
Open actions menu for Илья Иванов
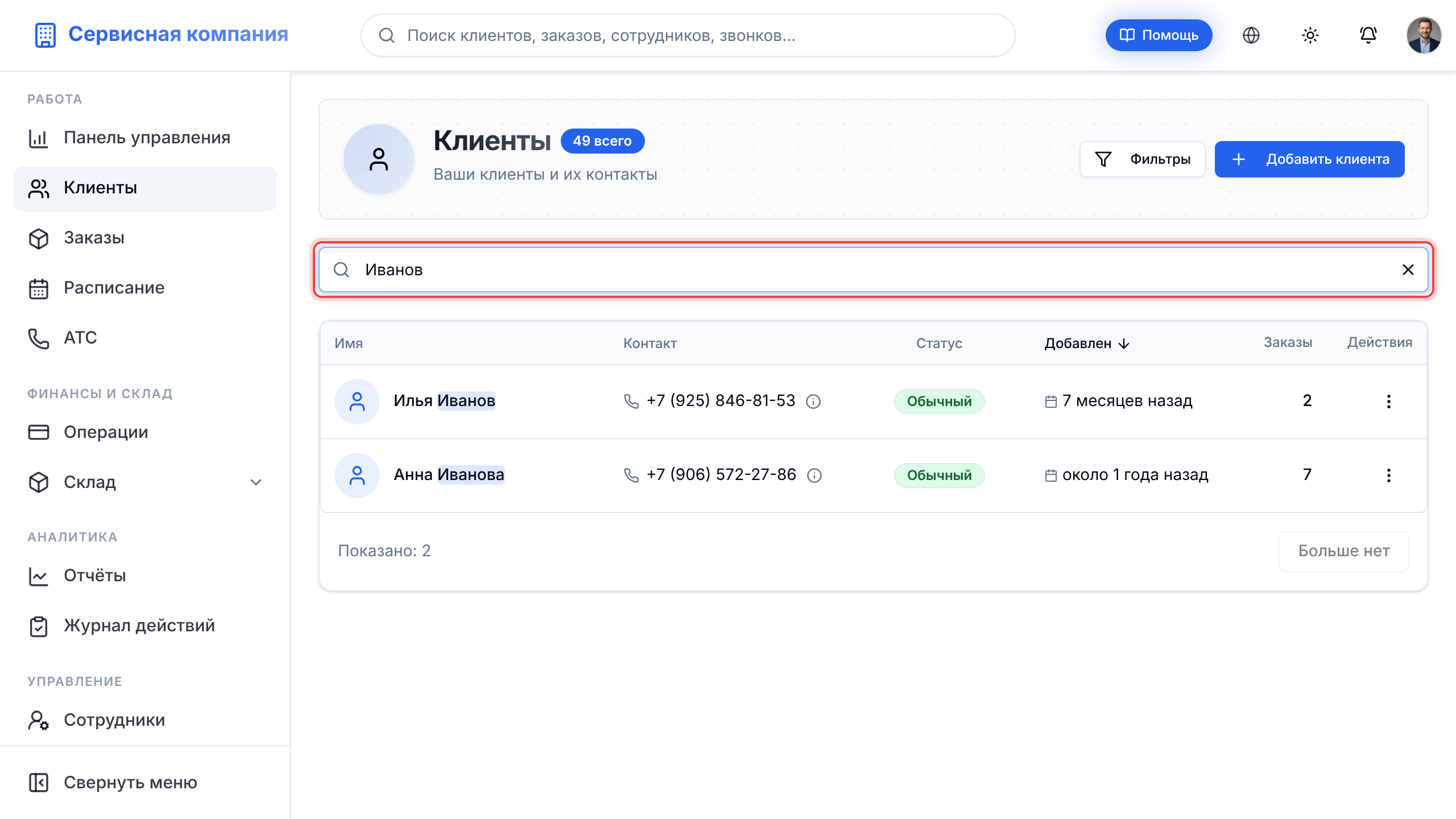1388,402
